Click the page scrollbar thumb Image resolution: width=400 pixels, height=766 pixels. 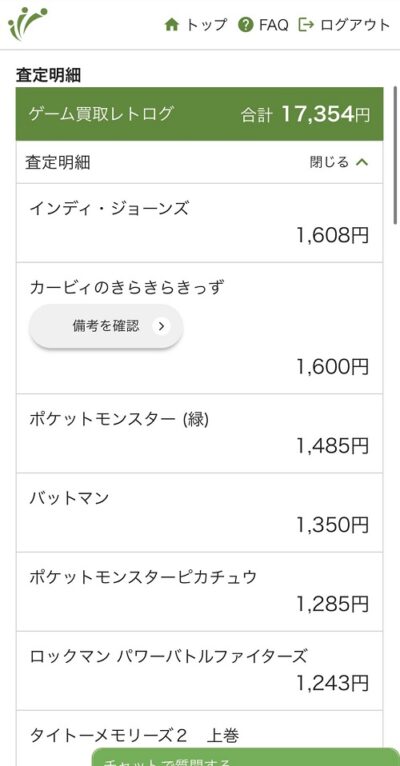(x=395, y=155)
